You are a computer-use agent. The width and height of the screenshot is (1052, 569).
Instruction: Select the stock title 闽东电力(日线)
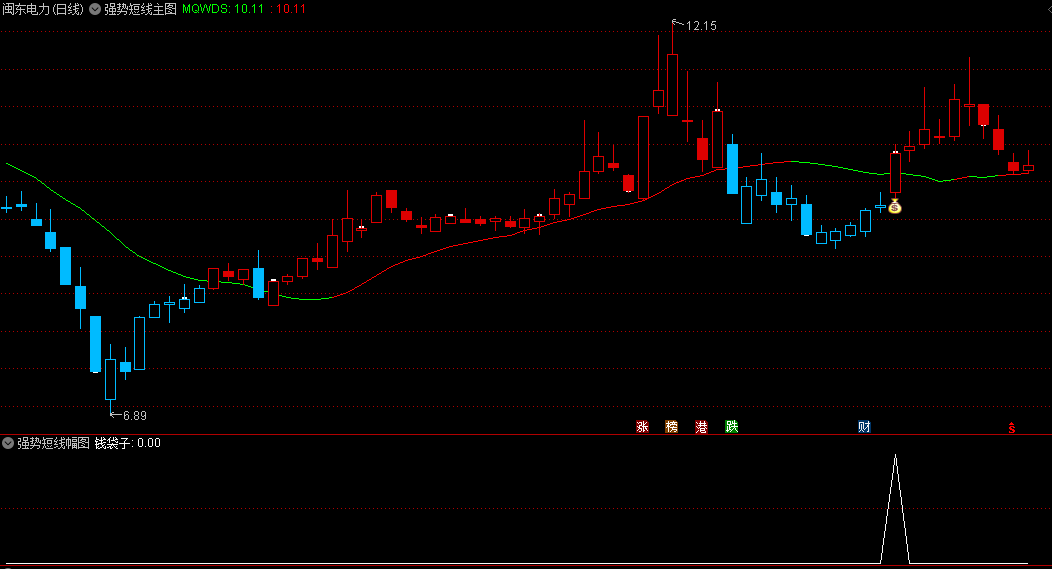point(44,9)
